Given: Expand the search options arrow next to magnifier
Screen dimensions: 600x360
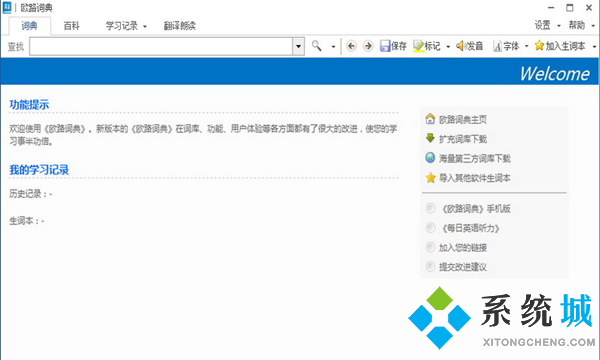Looking at the screenshot, I should [333, 47].
